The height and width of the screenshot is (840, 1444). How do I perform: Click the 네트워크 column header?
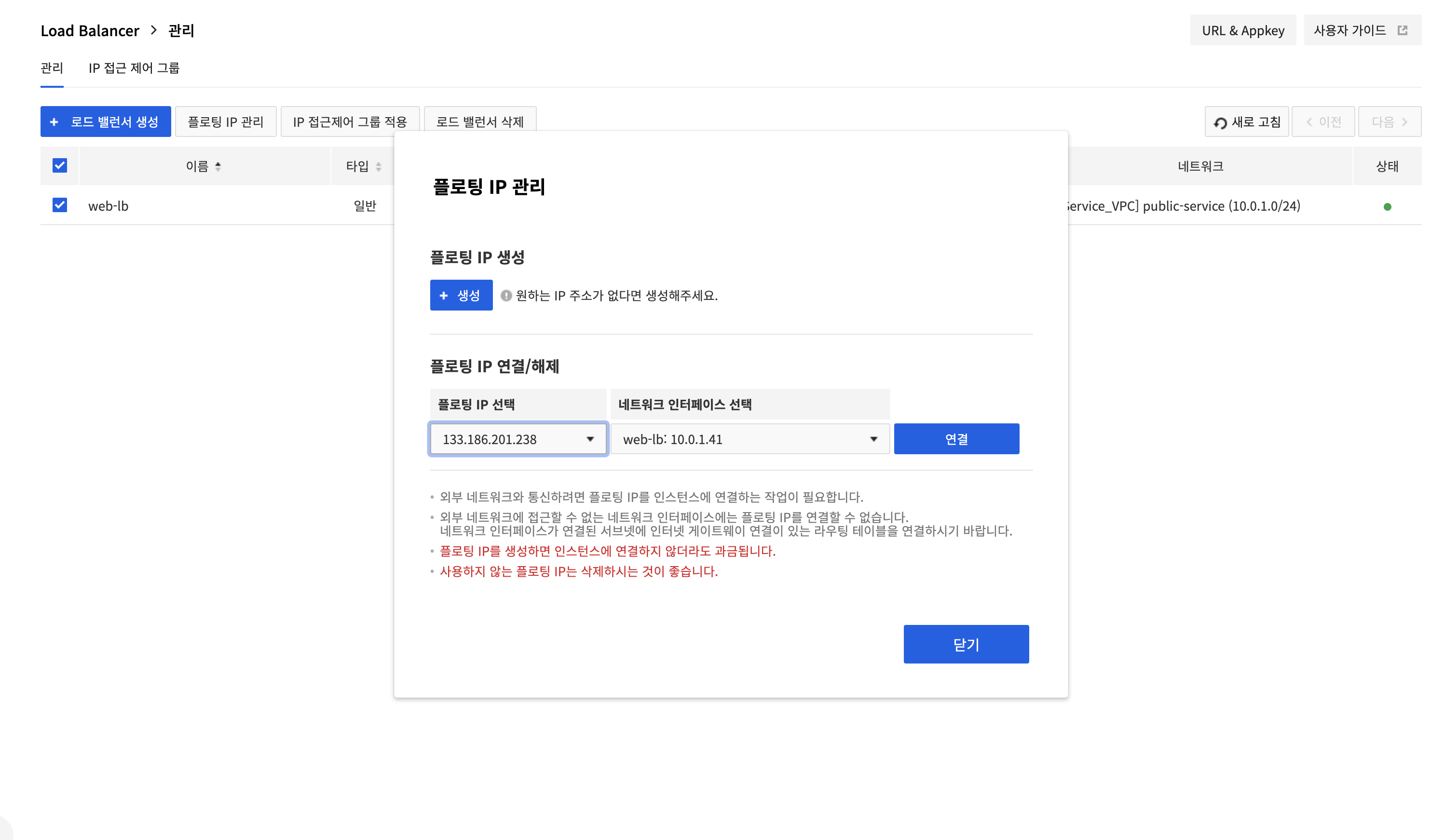click(1200, 166)
